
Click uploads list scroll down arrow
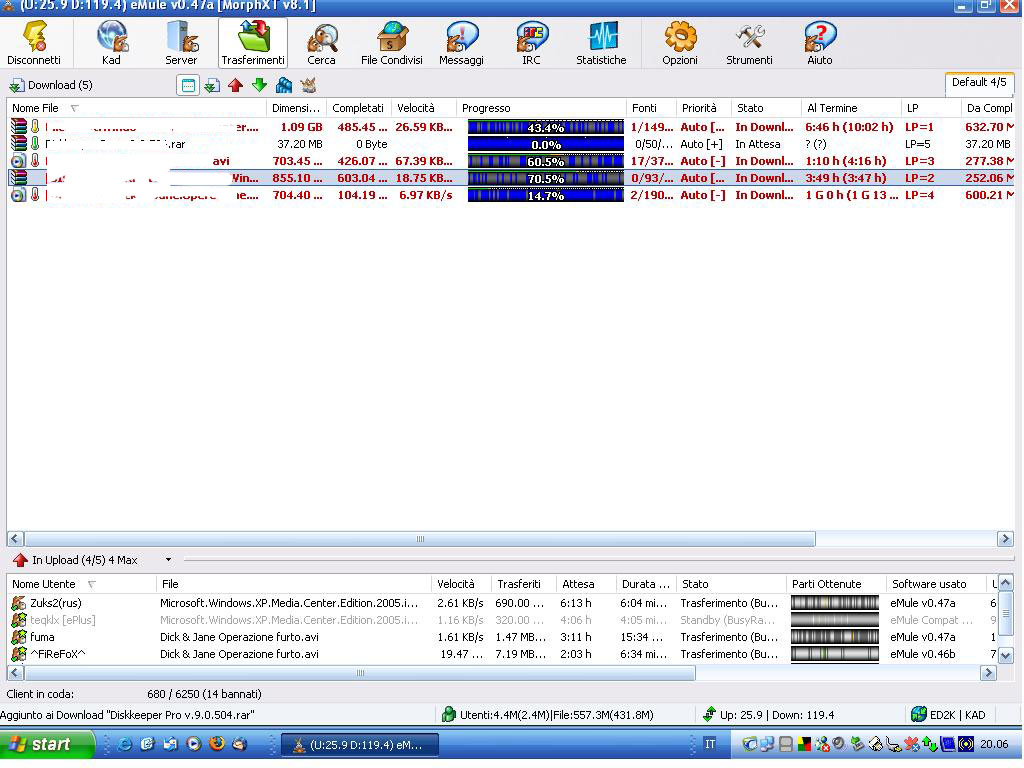(x=1006, y=655)
